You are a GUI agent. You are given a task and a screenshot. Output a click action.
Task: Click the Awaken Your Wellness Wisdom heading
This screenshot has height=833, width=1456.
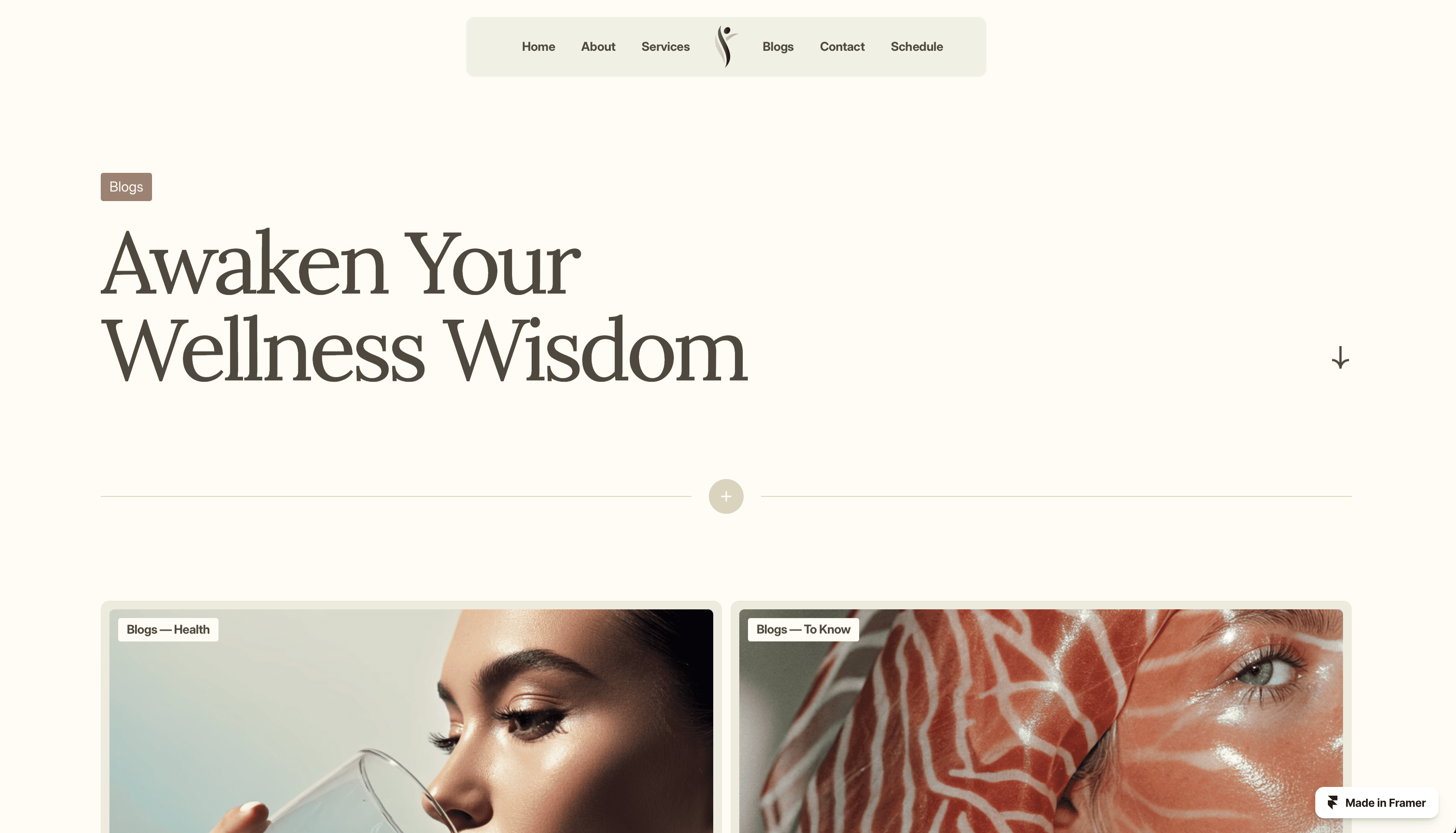(x=424, y=305)
